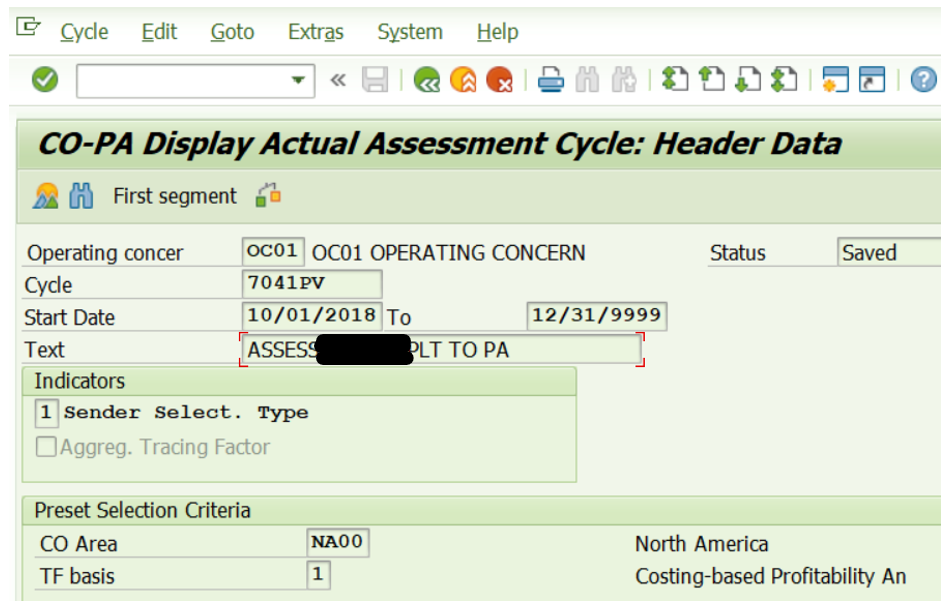This screenshot has width=945, height=611.
Task: Click the green Back arrow icon
Action: [427, 80]
